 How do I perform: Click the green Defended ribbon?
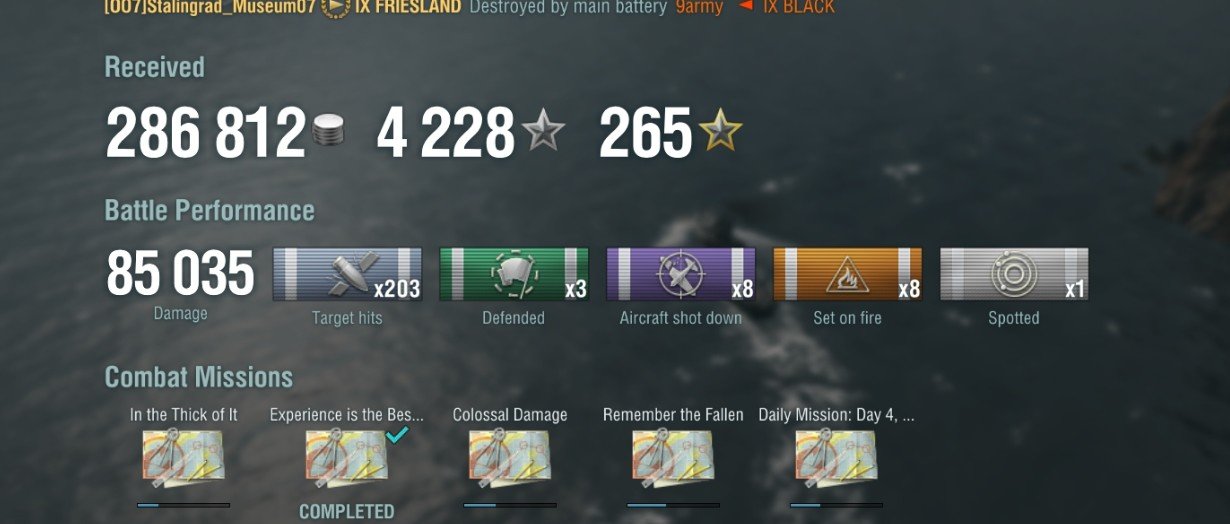[x=514, y=274]
